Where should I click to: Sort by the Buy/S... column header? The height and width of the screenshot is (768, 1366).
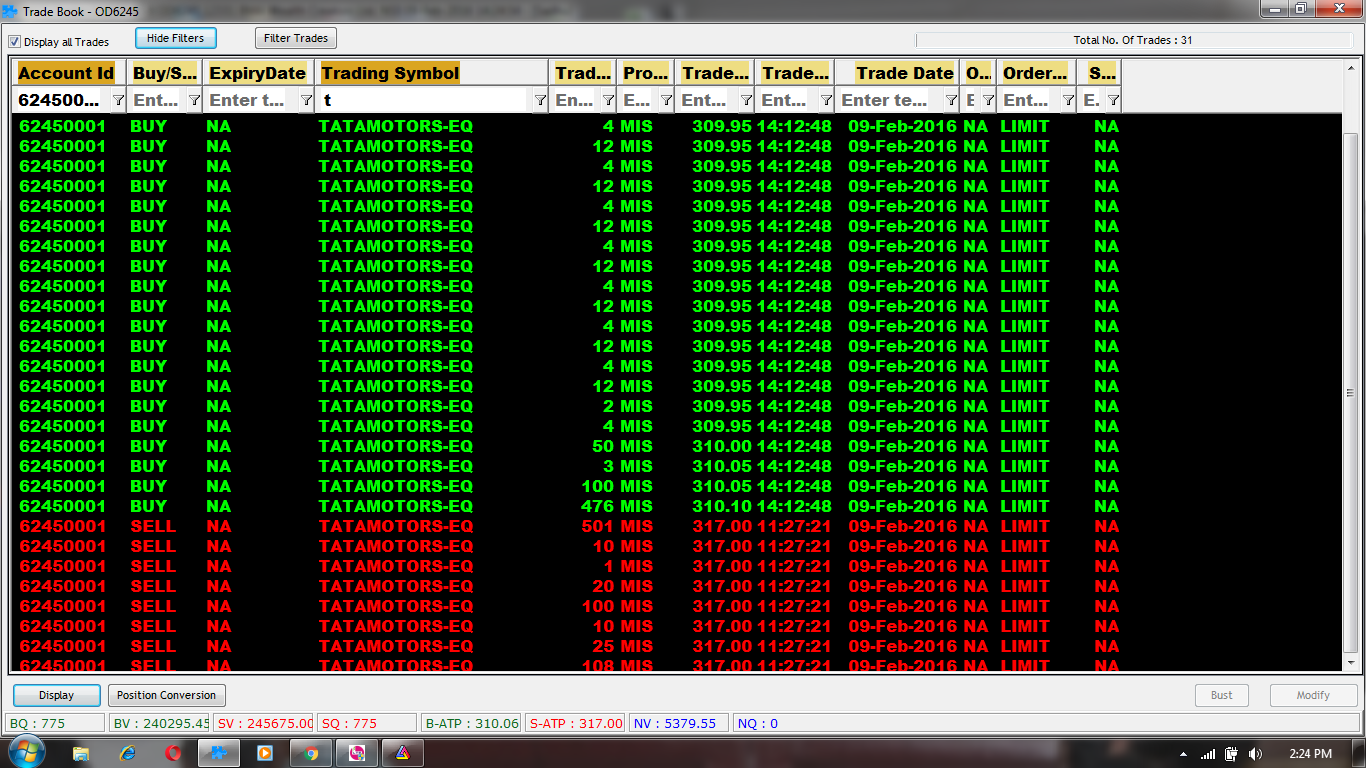tap(165, 73)
